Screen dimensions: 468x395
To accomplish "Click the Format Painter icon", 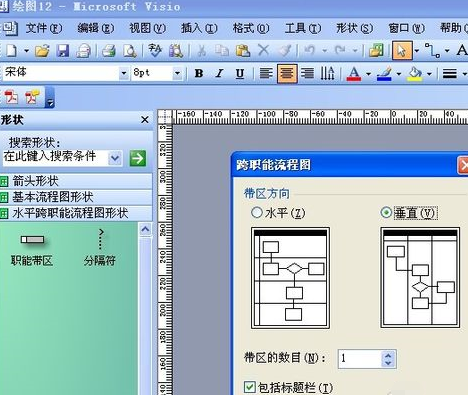I will [284, 51].
